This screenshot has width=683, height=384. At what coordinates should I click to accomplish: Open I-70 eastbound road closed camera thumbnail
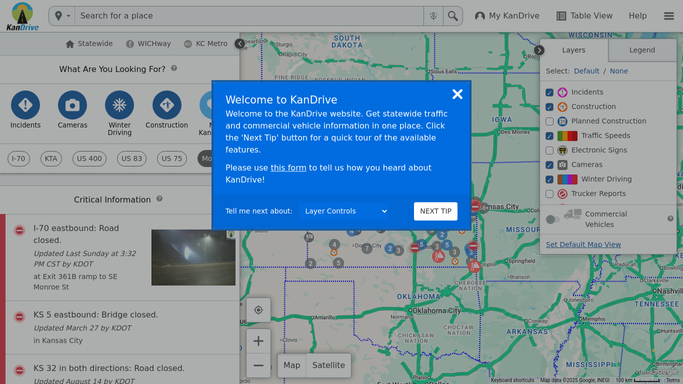pos(193,257)
